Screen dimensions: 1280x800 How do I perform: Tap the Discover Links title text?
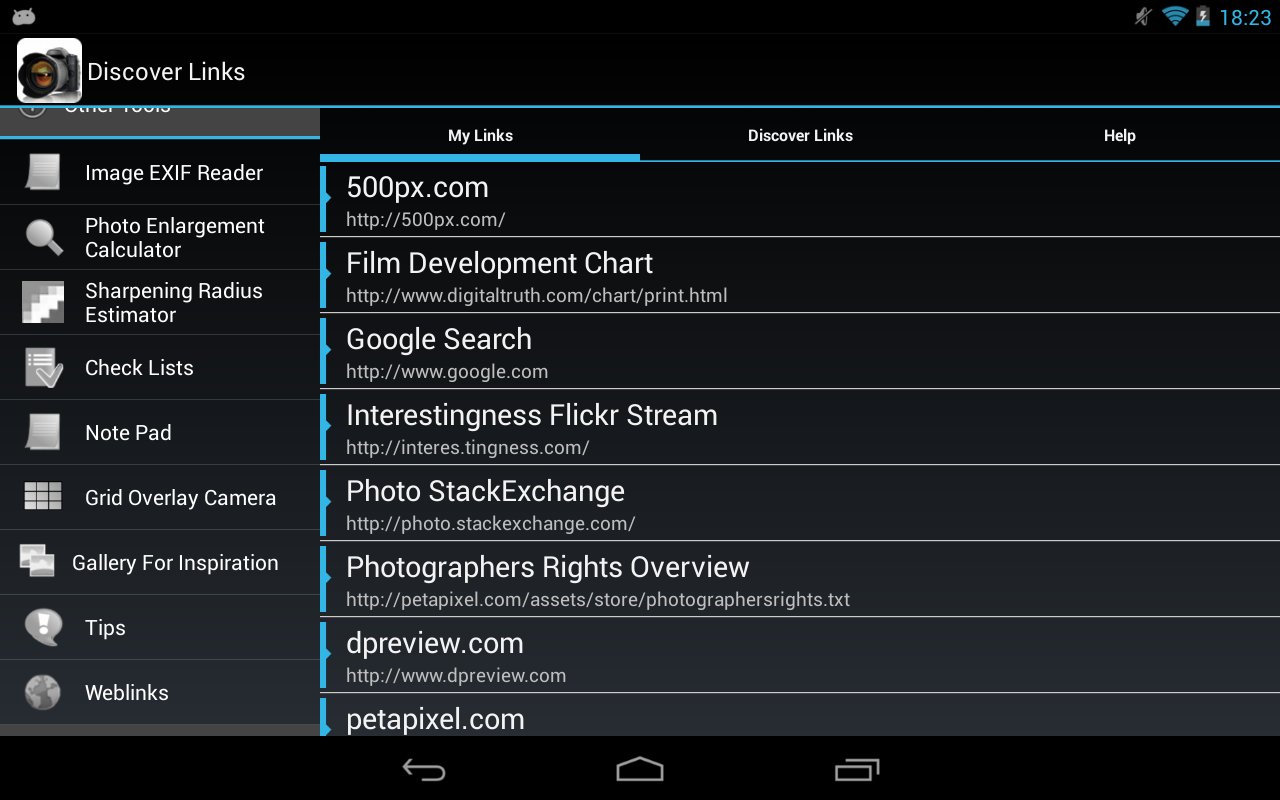coord(166,72)
